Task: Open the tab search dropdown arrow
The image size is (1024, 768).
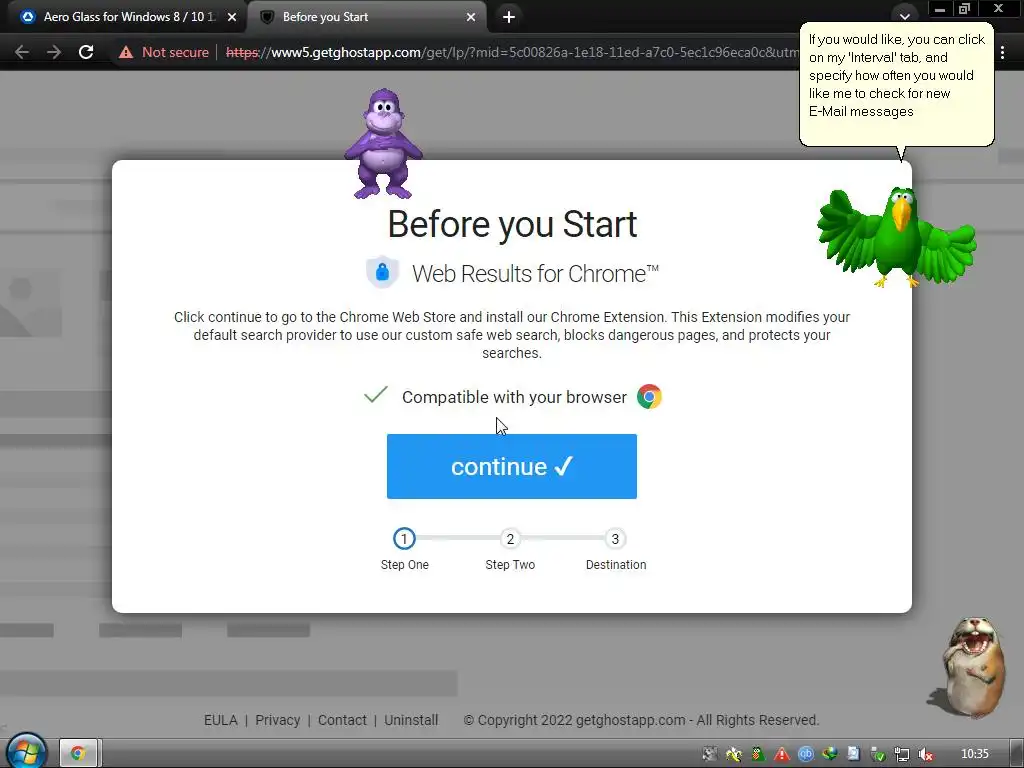Action: tap(904, 16)
